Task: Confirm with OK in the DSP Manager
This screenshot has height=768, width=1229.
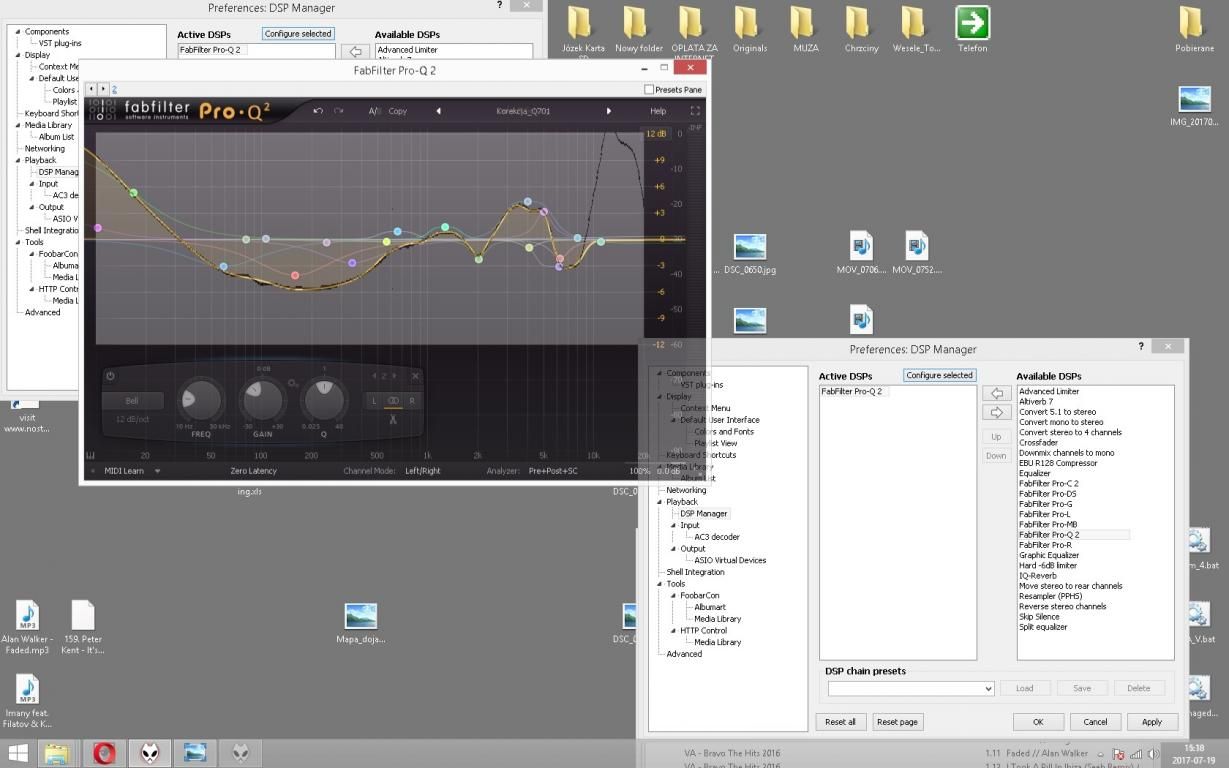Action: [x=1038, y=721]
